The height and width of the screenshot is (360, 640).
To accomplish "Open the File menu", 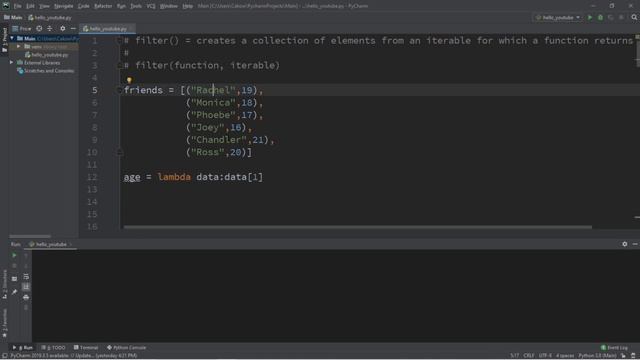I will click(18, 6).
